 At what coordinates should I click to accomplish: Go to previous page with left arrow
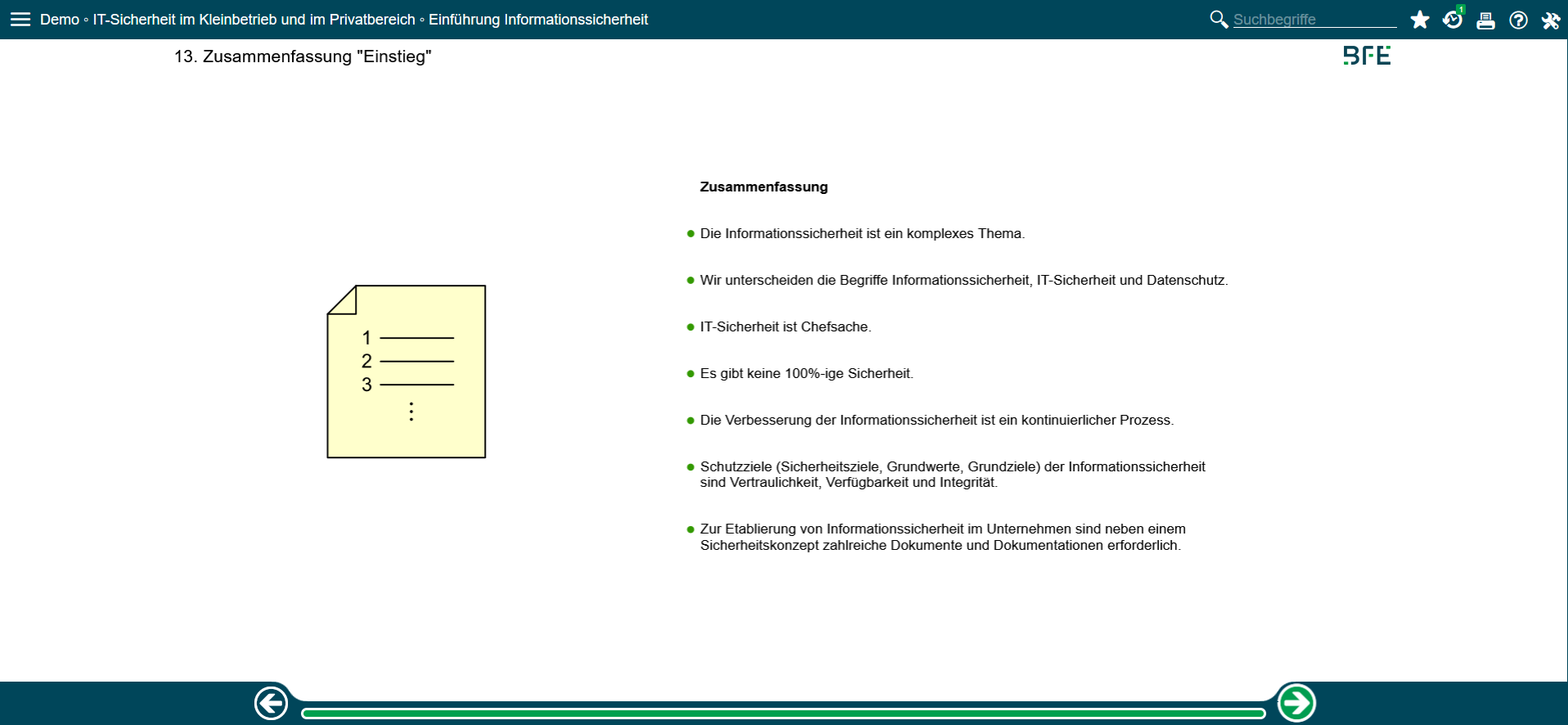click(x=271, y=703)
